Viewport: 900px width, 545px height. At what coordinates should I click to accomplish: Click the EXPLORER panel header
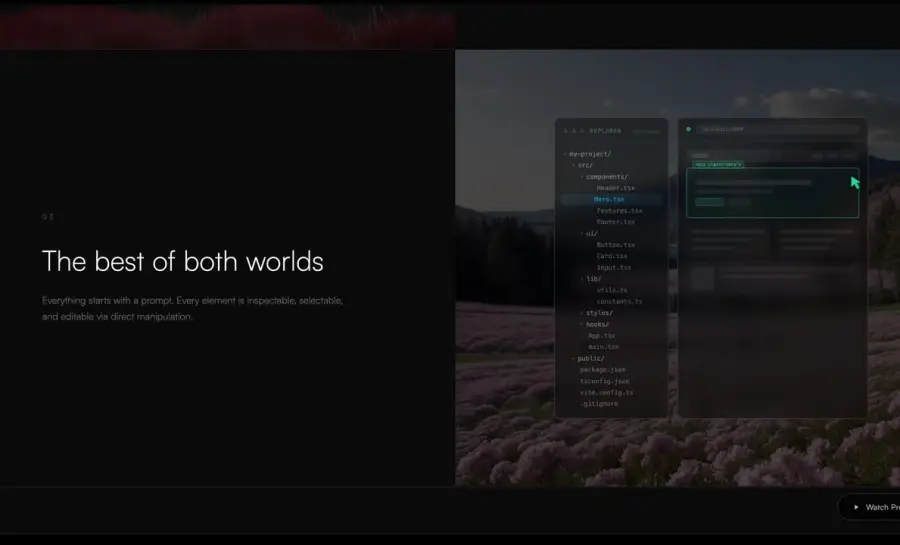(x=605, y=131)
